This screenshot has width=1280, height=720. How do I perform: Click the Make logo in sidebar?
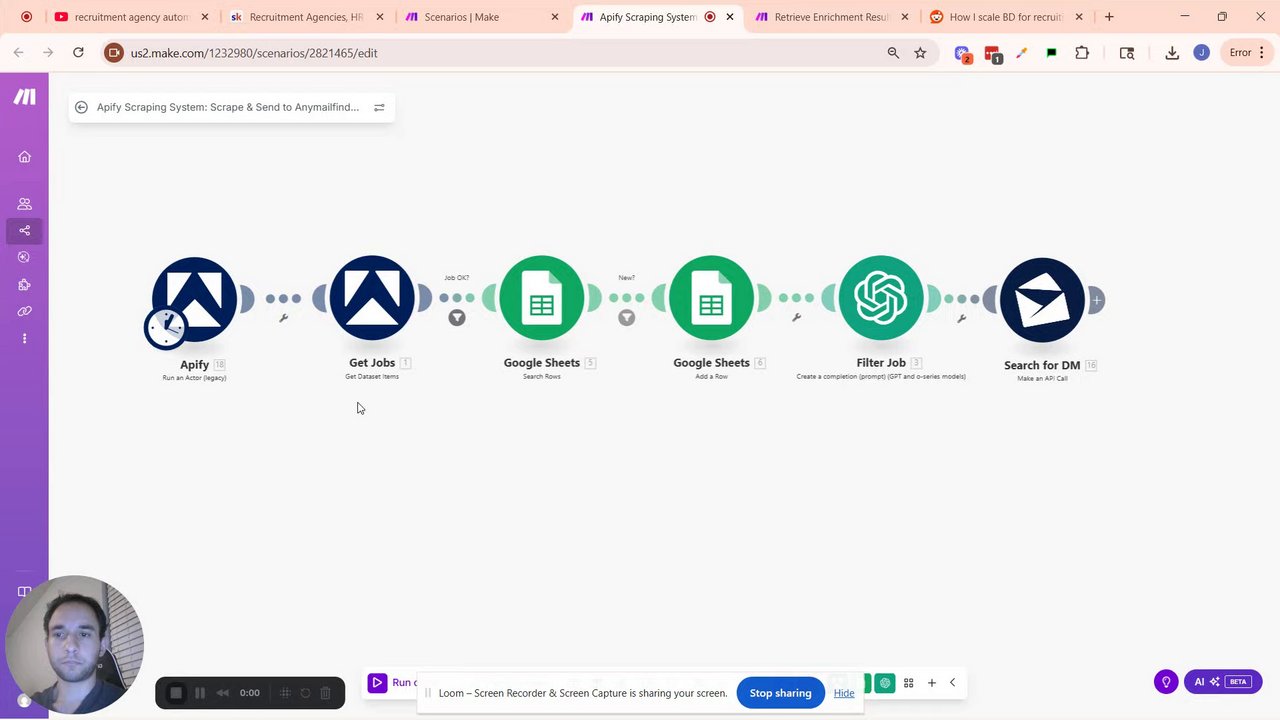click(x=25, y=97)
